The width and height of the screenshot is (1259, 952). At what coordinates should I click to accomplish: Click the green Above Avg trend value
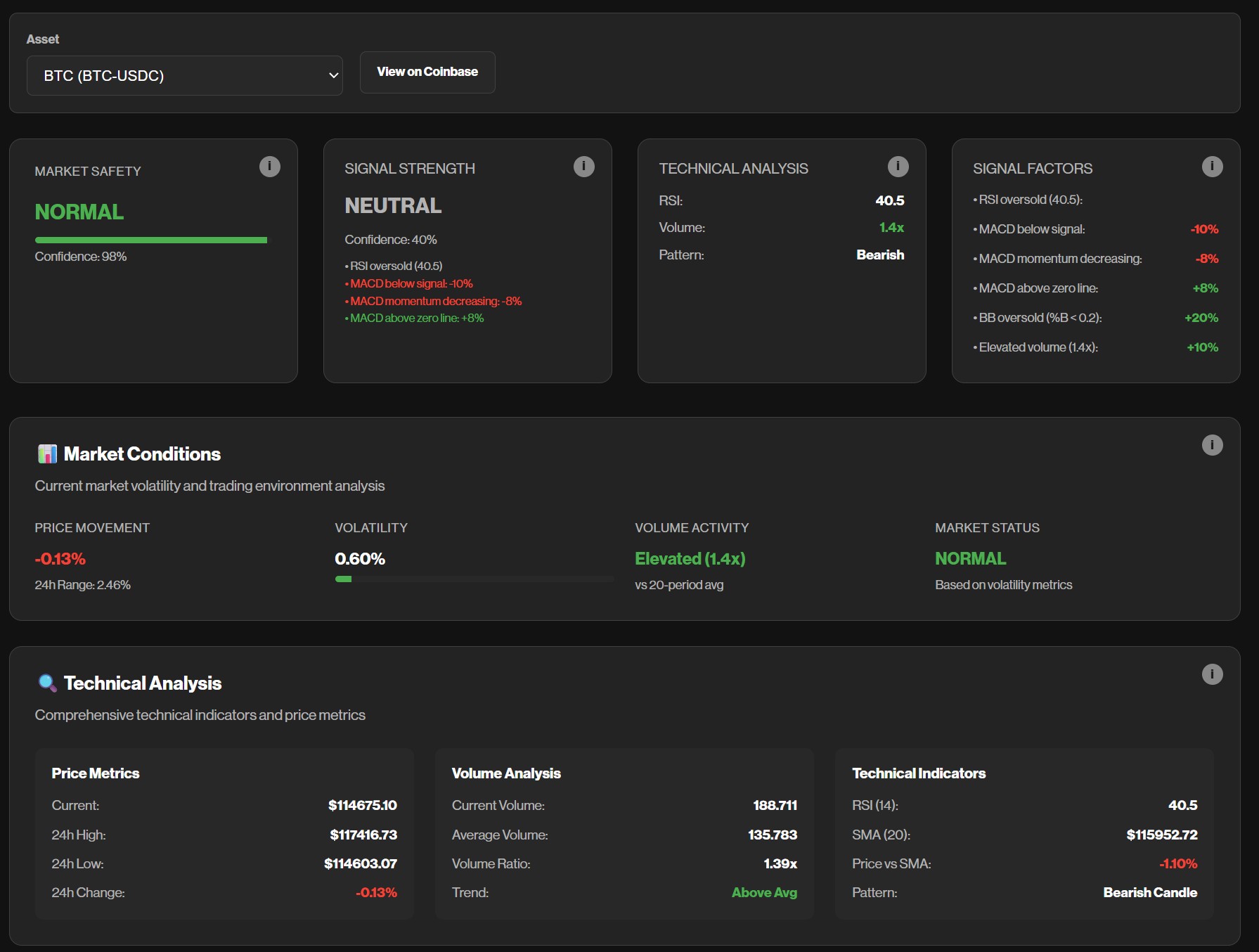point(764,892)
